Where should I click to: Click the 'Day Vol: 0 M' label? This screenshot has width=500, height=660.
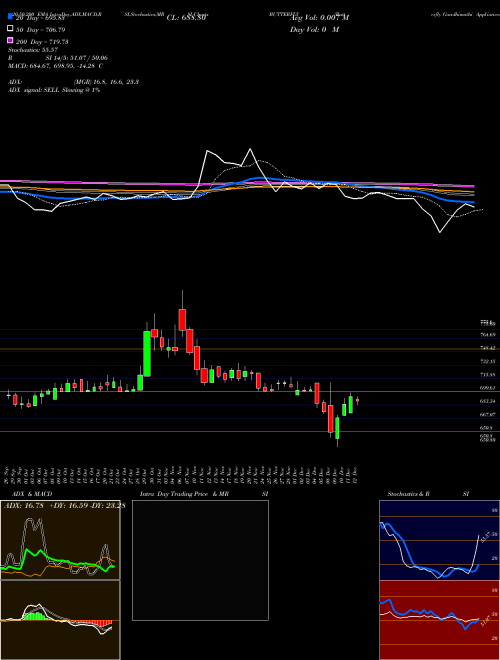click(314, 30)
